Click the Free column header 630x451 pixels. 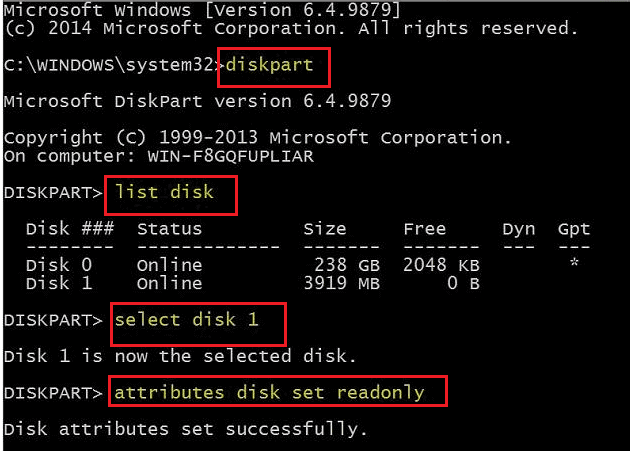(424, 229)
